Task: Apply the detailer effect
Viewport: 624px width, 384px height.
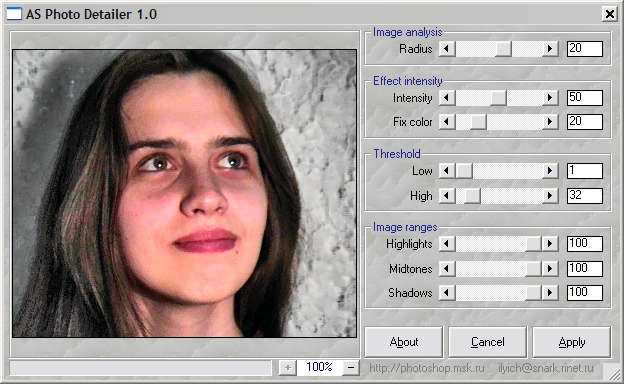Action: [571, 342]
